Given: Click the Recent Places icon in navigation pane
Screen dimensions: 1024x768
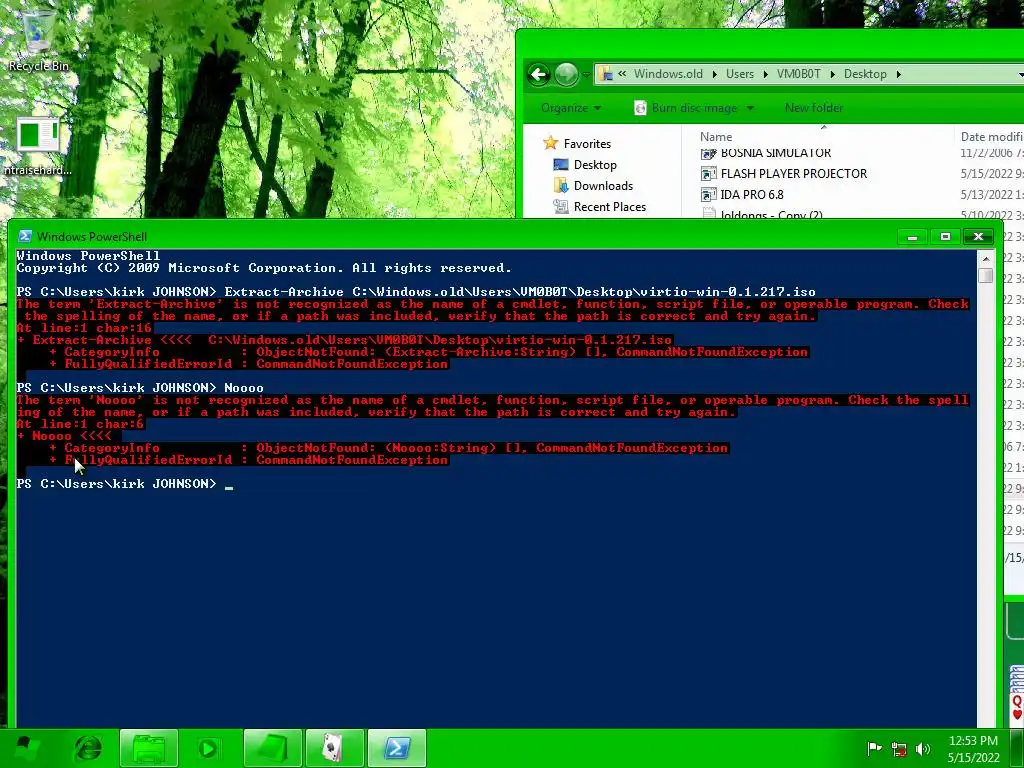Looking at the screenshot, I should pos(561,206).
